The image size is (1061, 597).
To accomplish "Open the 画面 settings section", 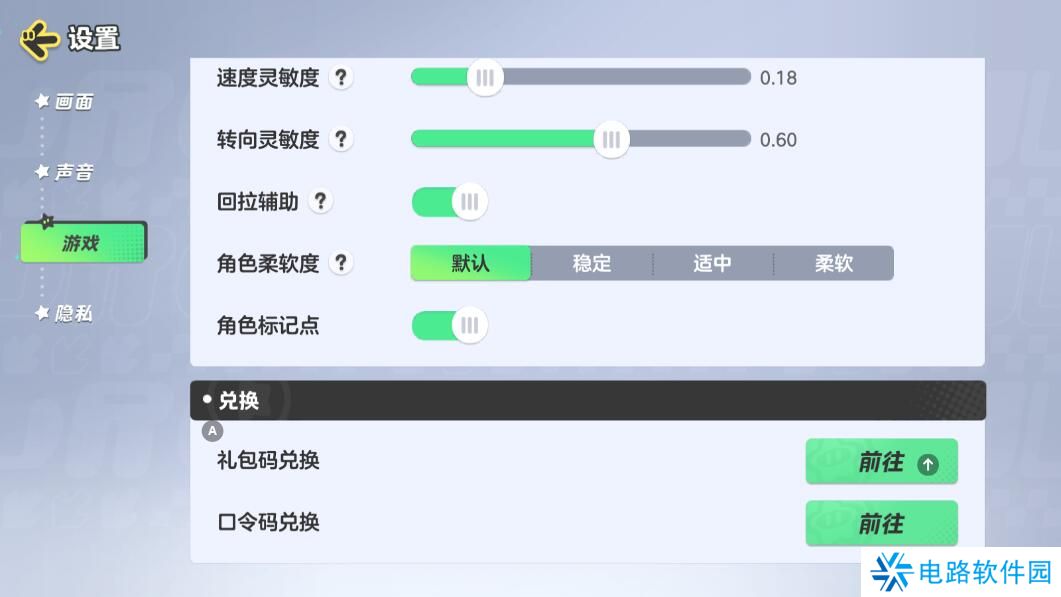I will tap(75, 101).
